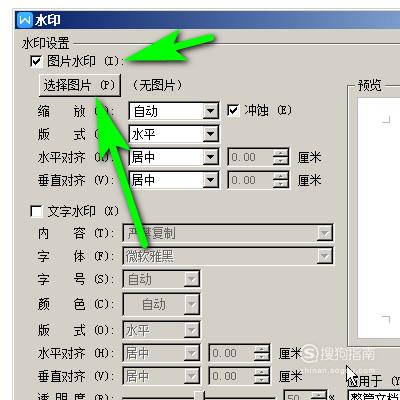Increase picture horizontal offset with spinner up arrow

[280, 153]
